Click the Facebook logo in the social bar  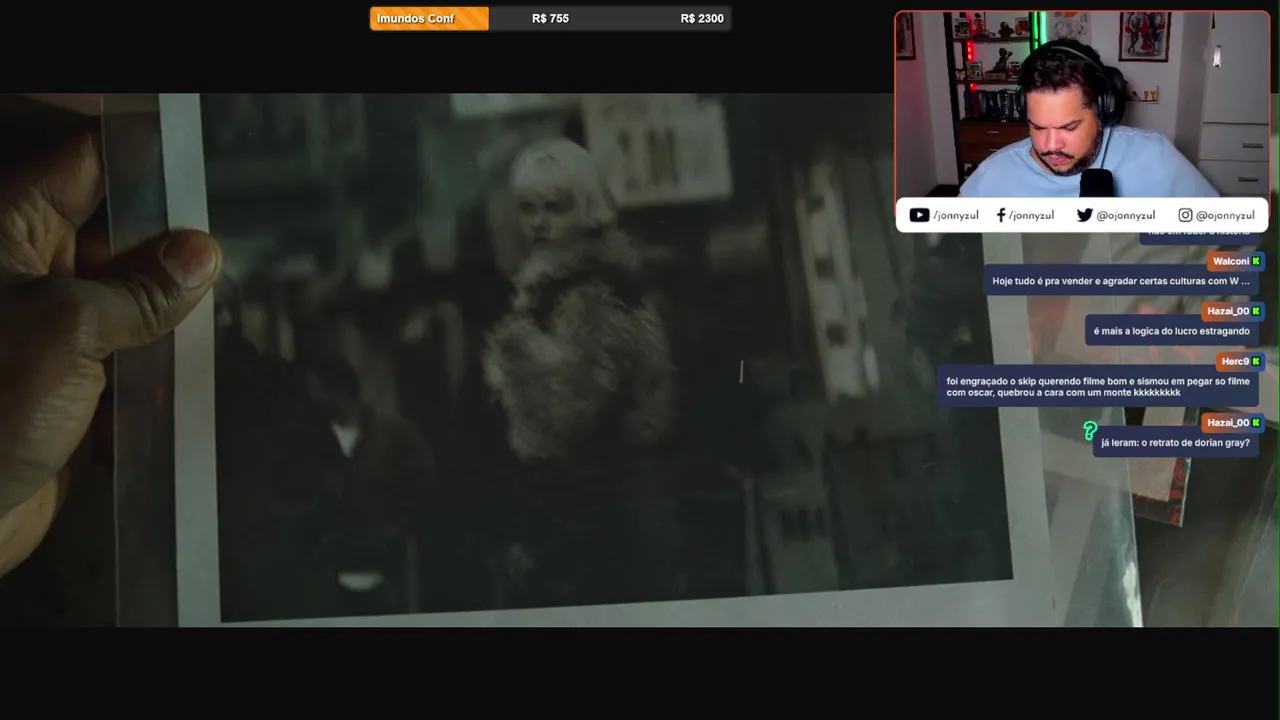tap(1001, 215)
